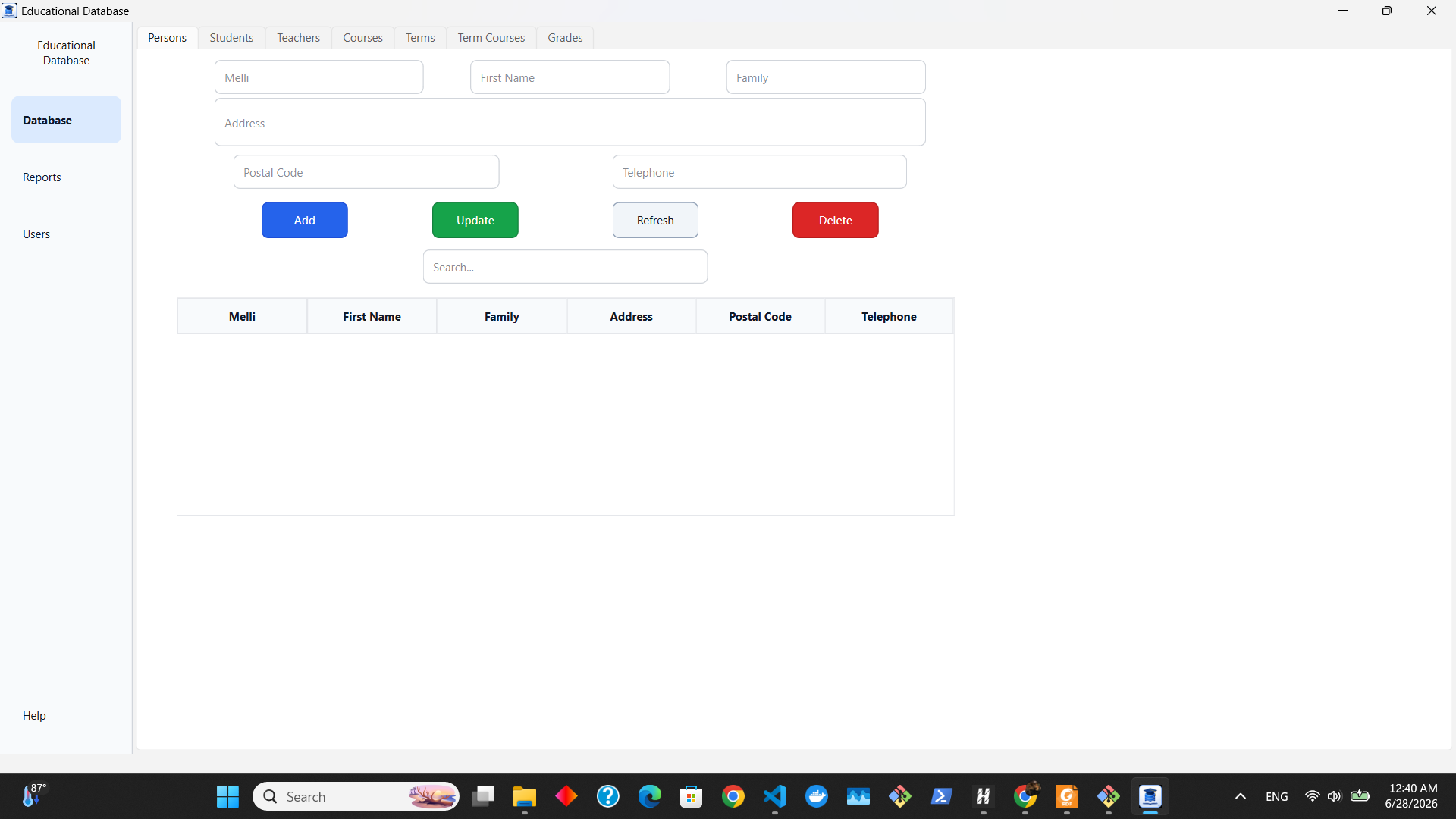Open the volume control in tray
The height and width of the screenshot is (819, 1456).
[1335, 796]
